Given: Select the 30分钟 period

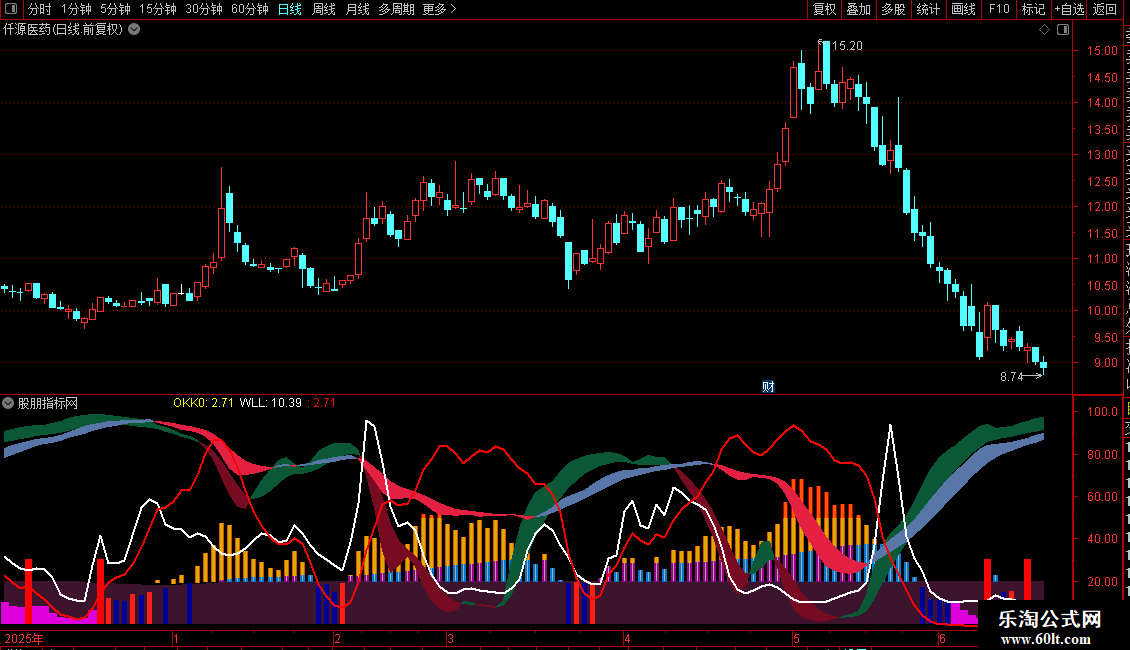Looking at the screenshot, I should point(204,9).
